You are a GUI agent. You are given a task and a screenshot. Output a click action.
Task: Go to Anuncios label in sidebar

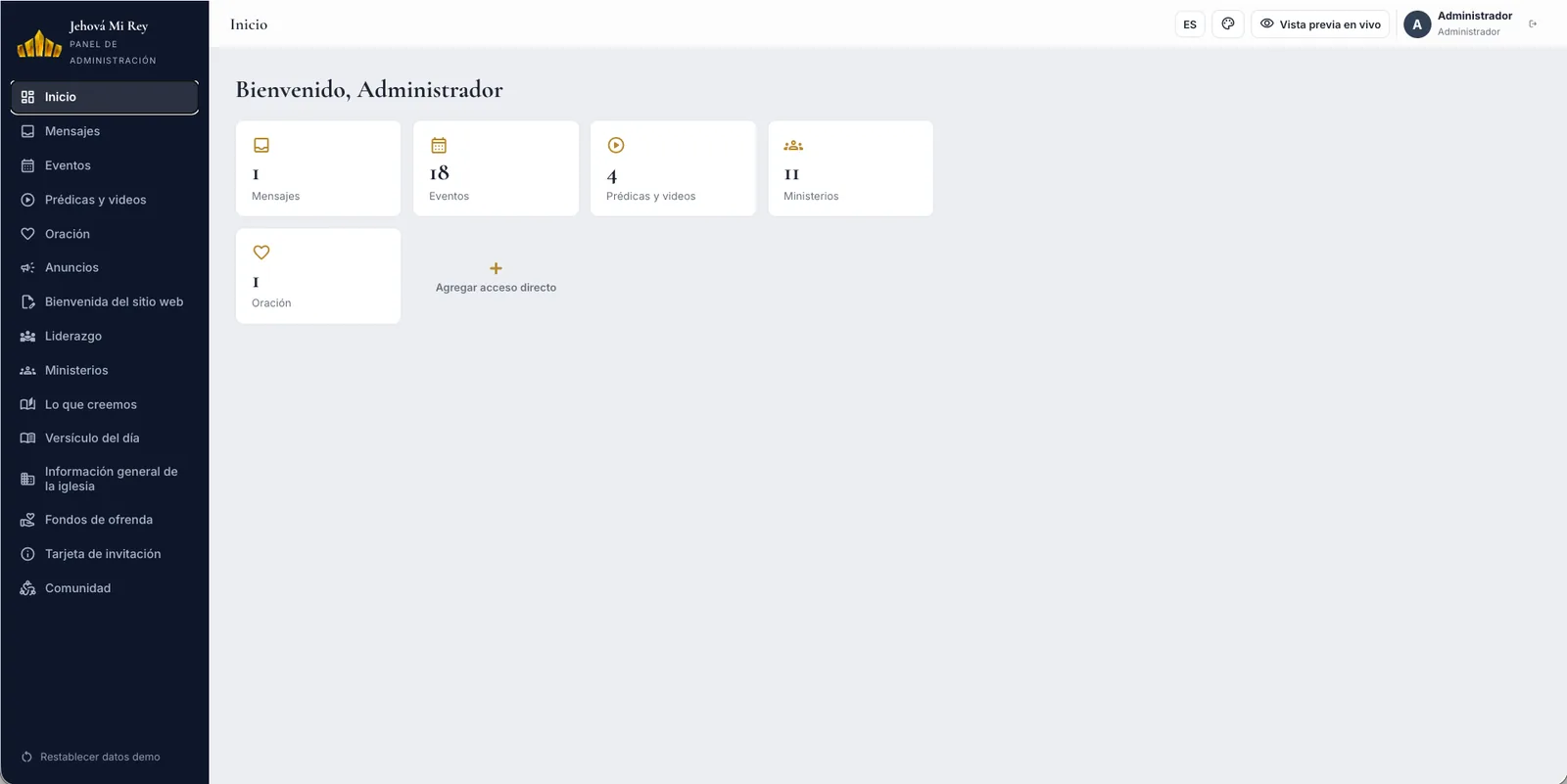71,267
